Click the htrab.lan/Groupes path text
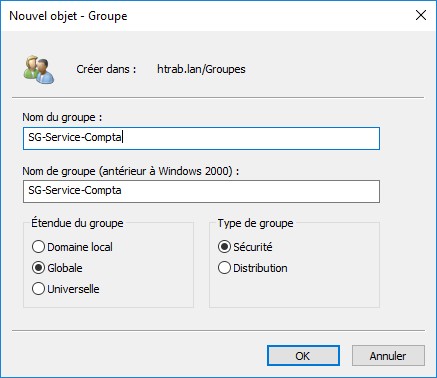The height and width of the screenshot is (378, 437). tap(201, 69)
